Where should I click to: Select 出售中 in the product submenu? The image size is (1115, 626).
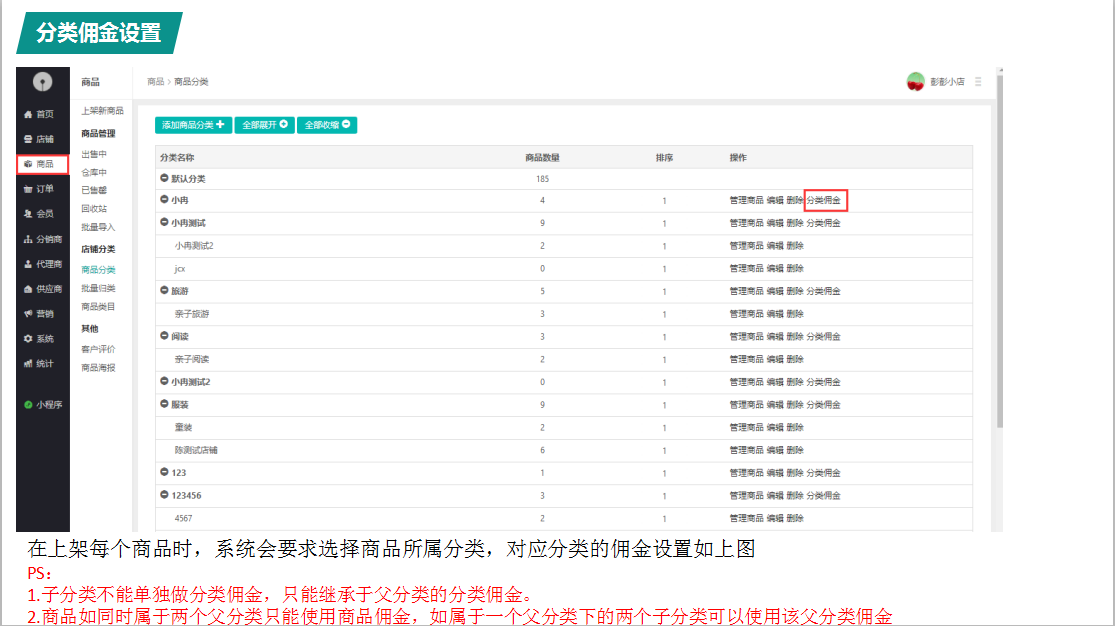point(93,154)
